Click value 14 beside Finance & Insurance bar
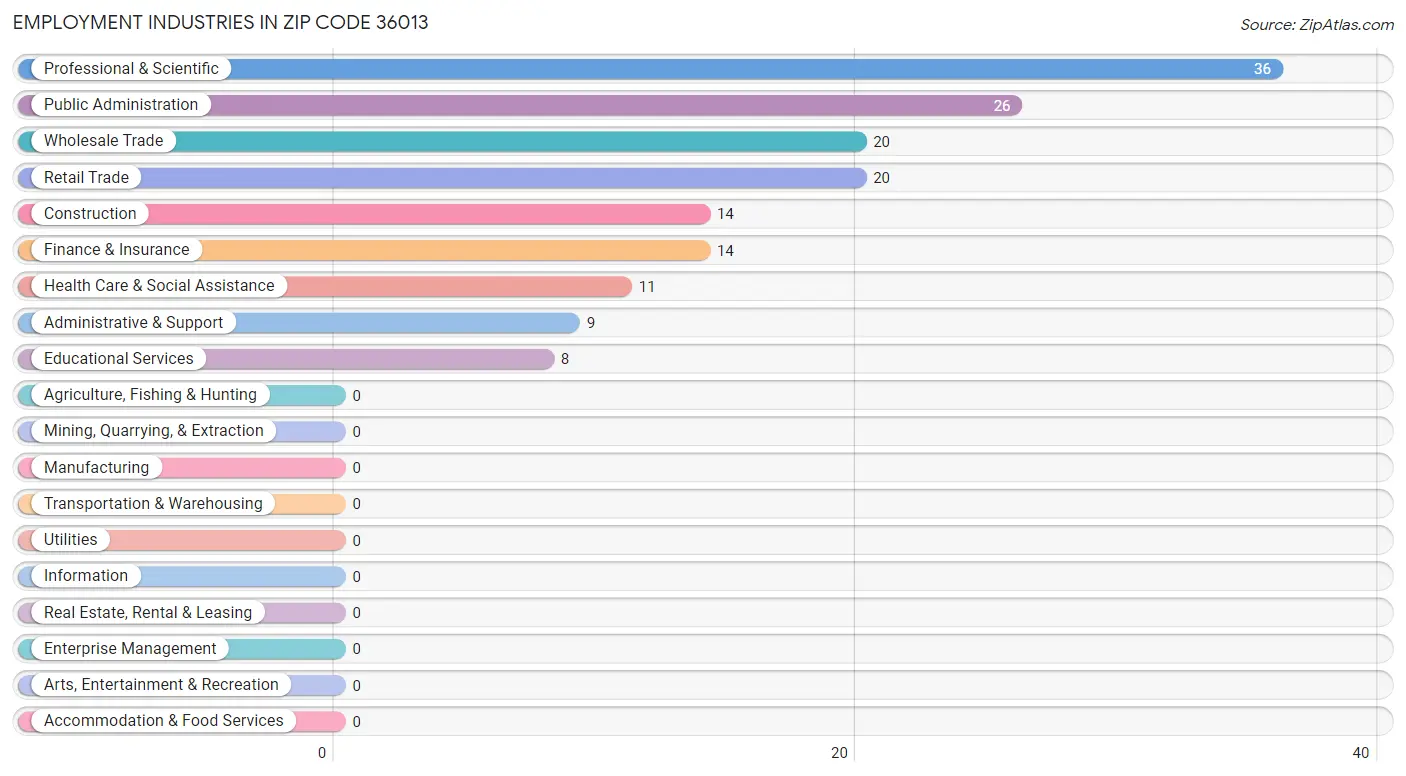The width and height of the screenshot is (1406, 776). pyautogui.click(x=725, y=251)
